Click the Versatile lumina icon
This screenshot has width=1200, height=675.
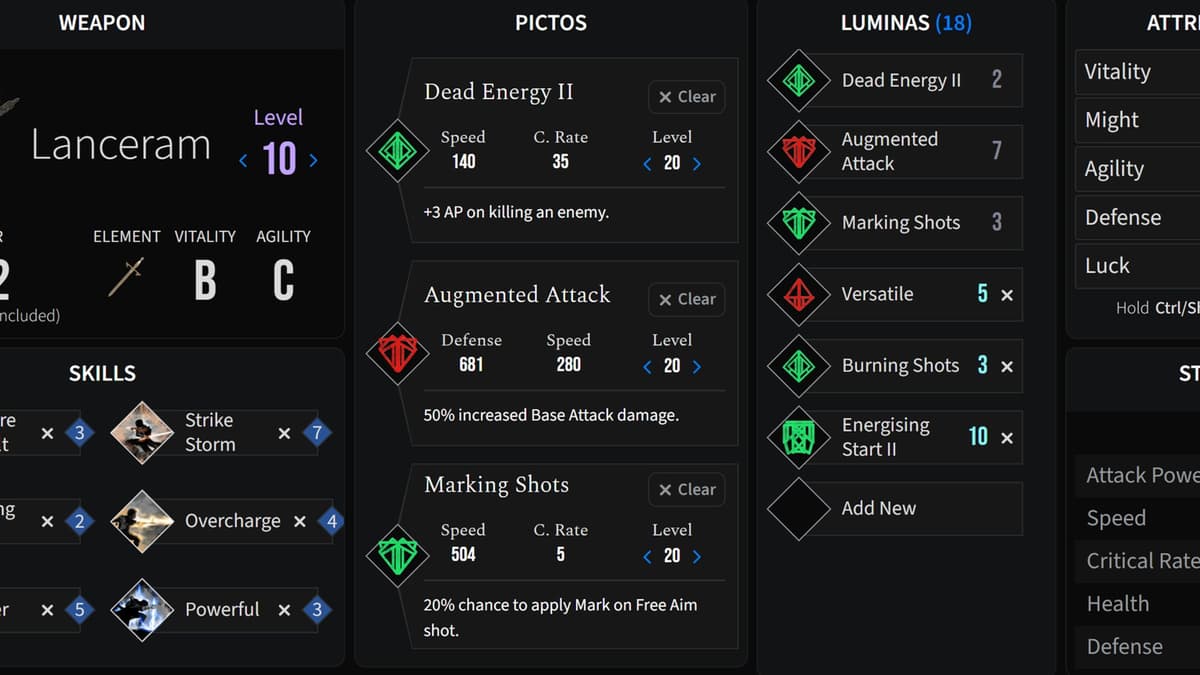coord(798,294)
